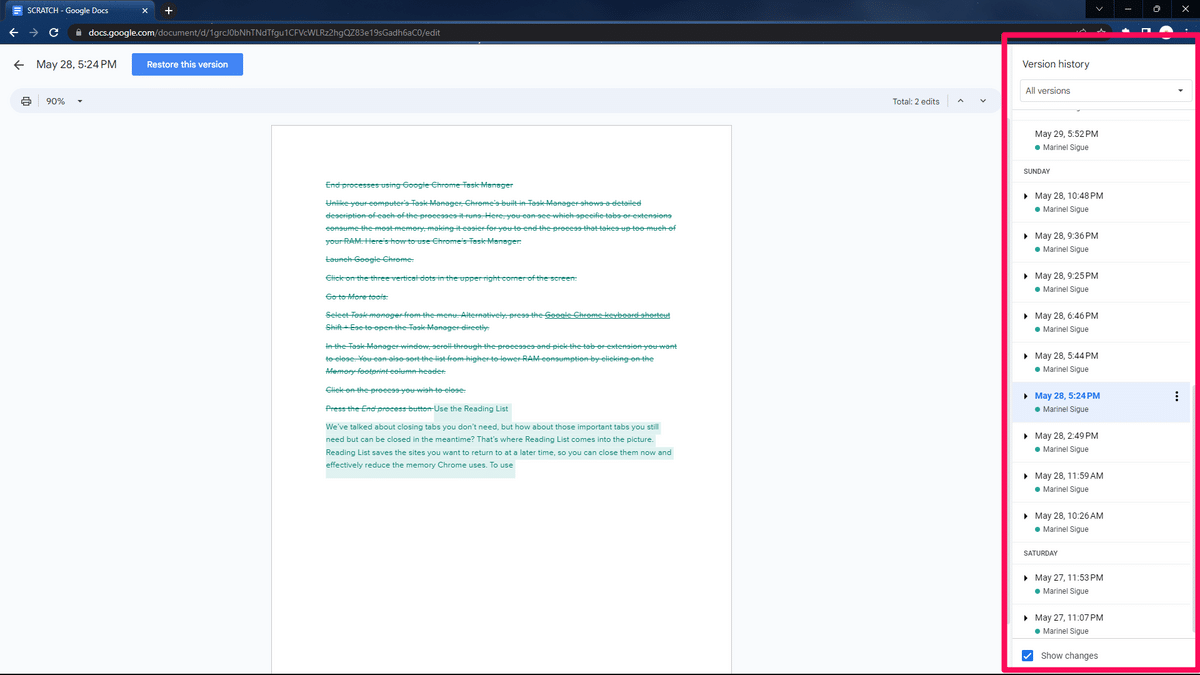Click the May 28, 5:24 PM title at top left

76,65
